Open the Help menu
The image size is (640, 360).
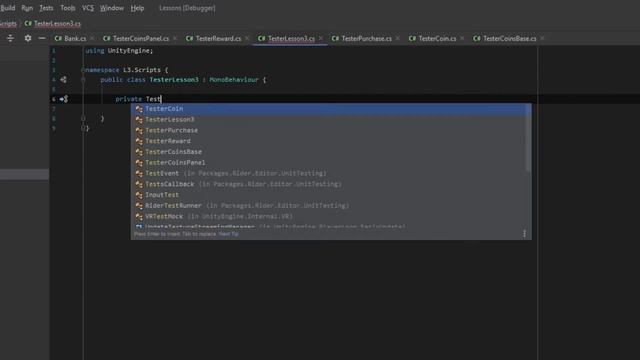(x=137, y=8)
